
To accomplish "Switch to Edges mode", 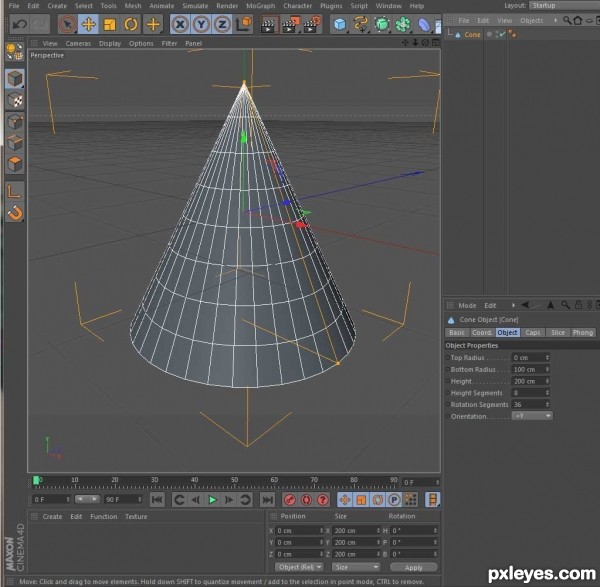I will coord(15,143).
